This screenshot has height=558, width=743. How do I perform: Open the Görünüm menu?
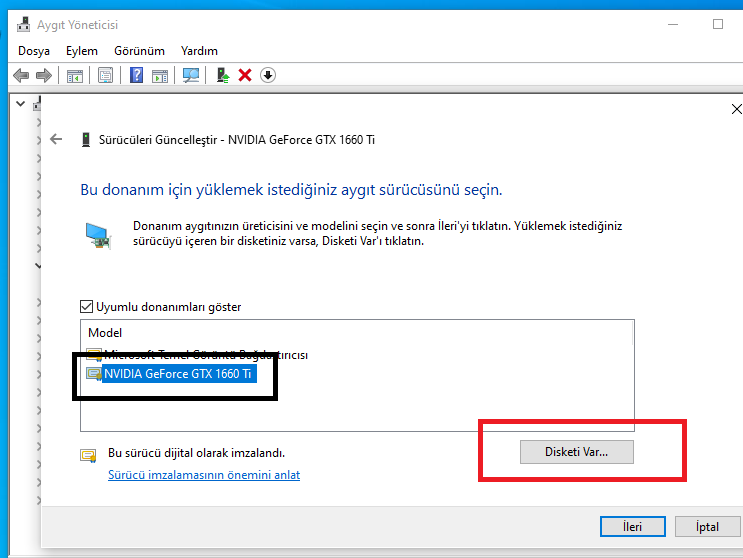coord(139,51)
